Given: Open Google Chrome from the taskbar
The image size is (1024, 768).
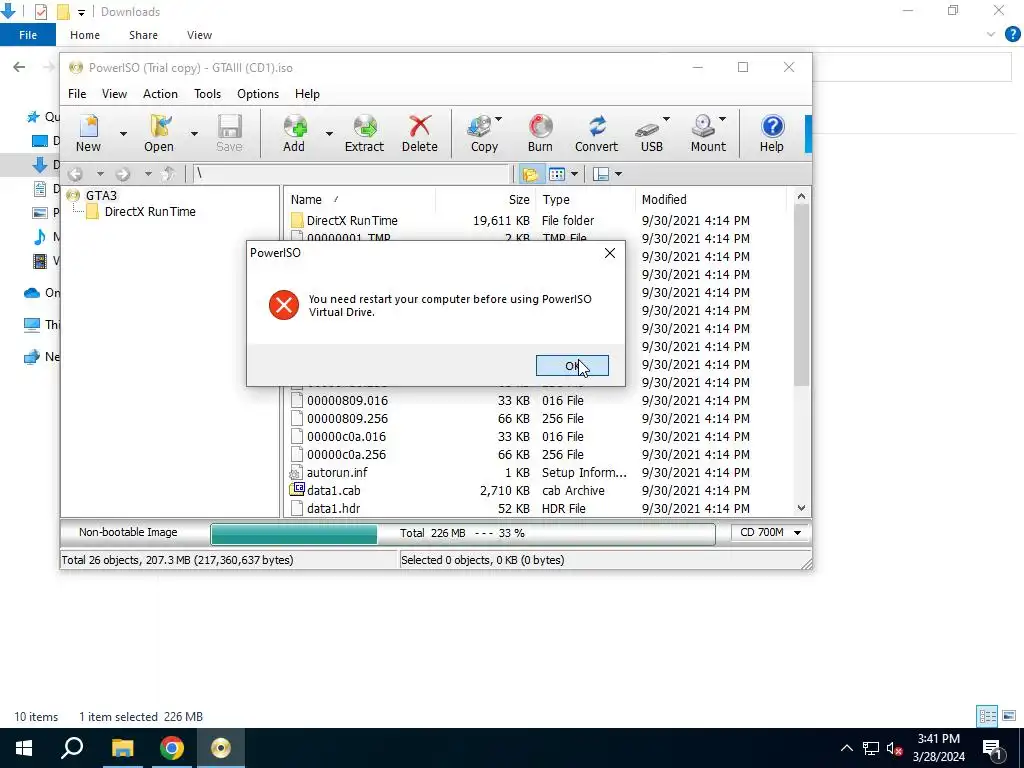Looking at the screenshot, I should [x=172, y=748].
